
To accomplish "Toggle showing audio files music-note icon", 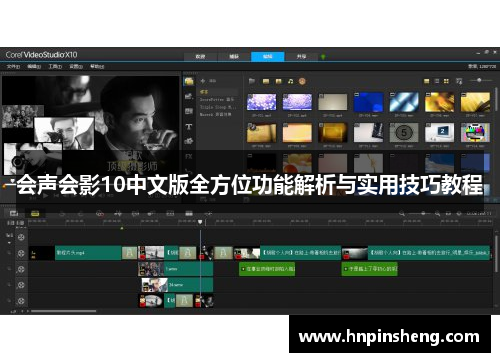I will tap(290, 81).
